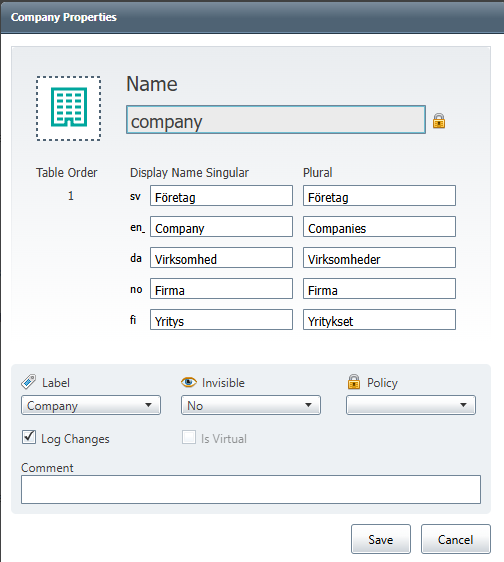Click the no language label

point(136,289)
